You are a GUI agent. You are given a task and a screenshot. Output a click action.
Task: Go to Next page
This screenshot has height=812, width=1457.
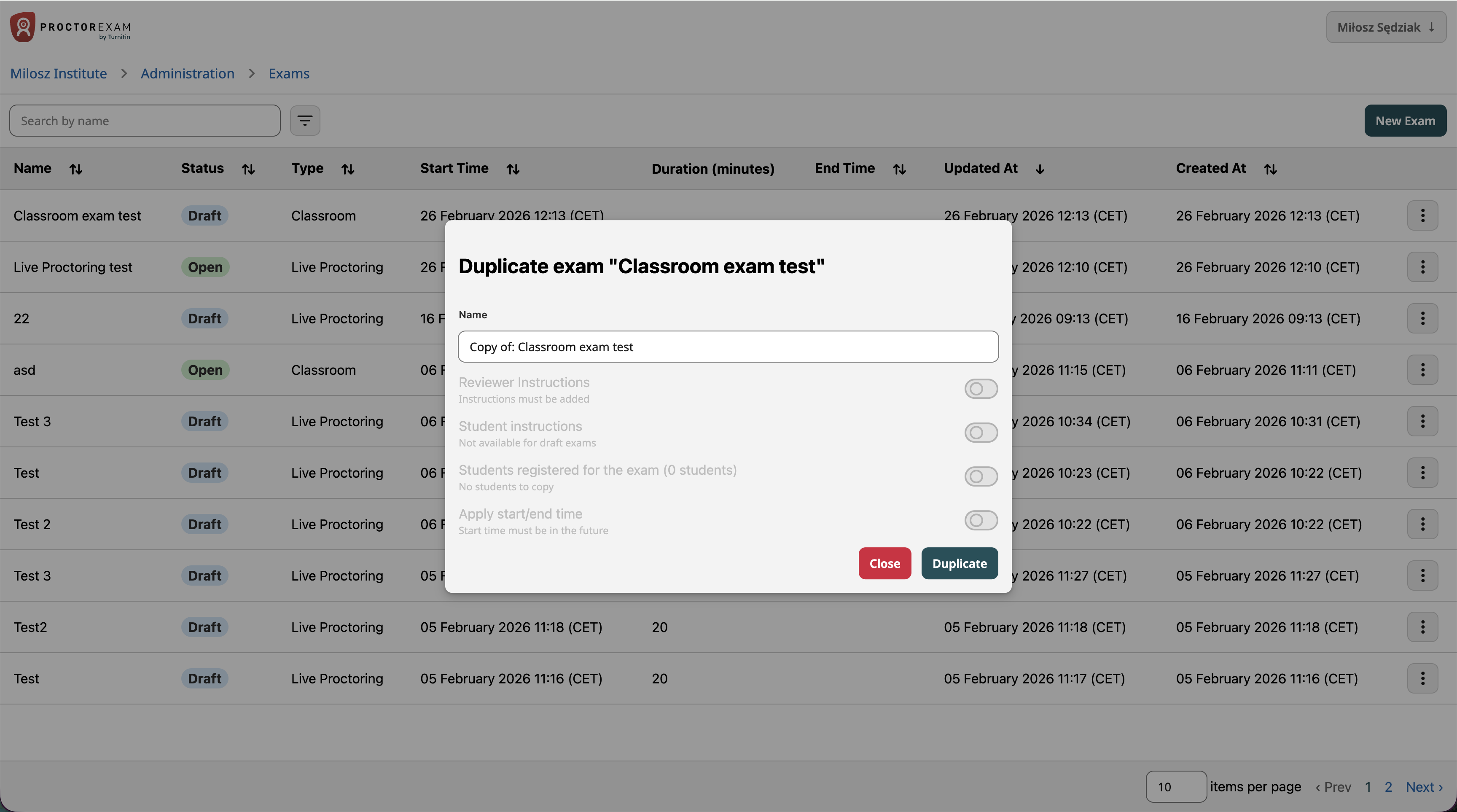click(x=1424, y=787)
